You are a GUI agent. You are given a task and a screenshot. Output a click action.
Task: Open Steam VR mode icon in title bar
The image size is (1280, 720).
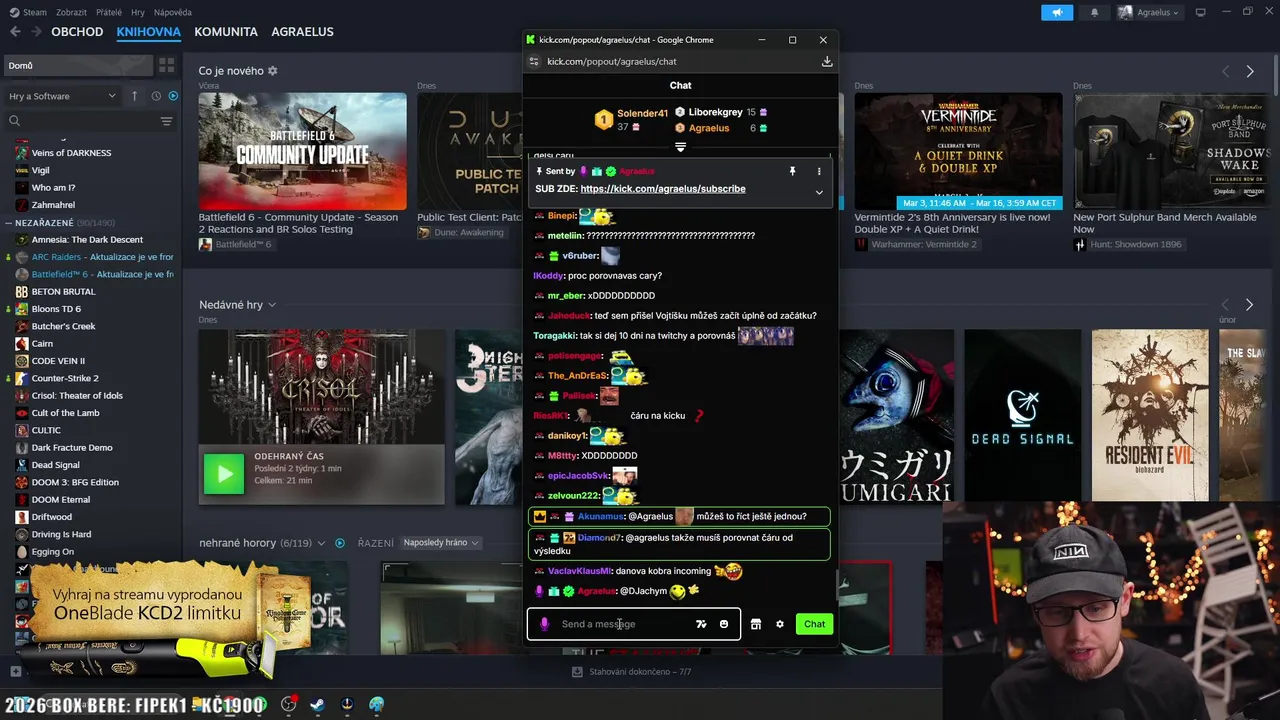(x=1201, y=12)
